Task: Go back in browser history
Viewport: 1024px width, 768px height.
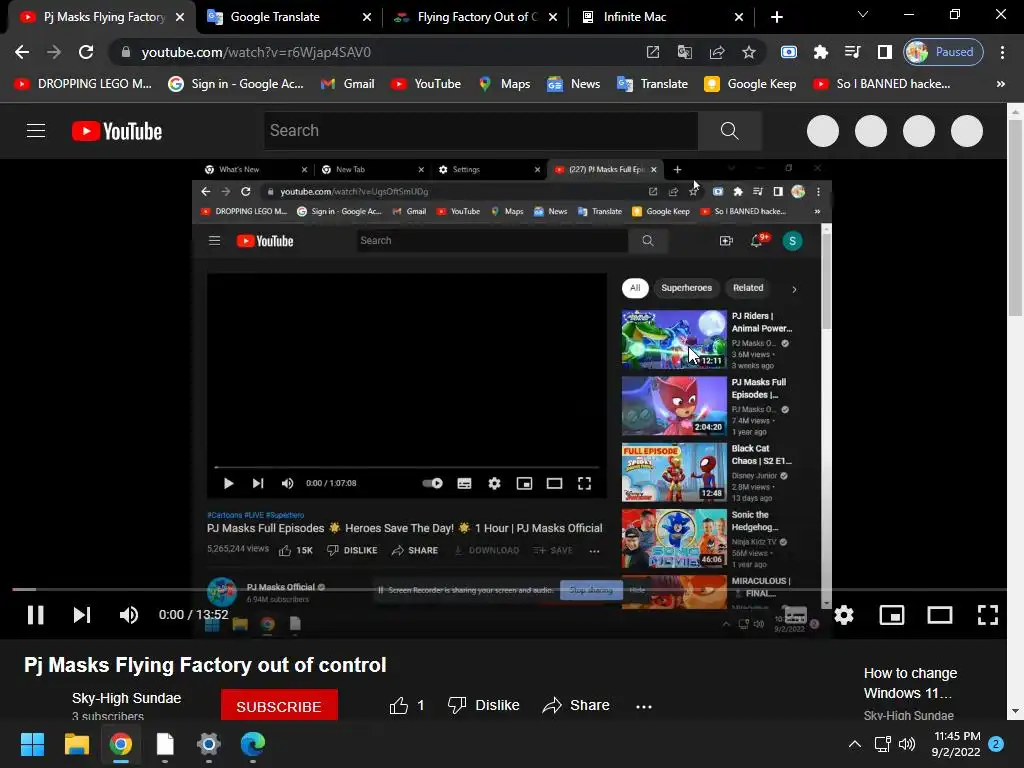Action: pos(22,52)
